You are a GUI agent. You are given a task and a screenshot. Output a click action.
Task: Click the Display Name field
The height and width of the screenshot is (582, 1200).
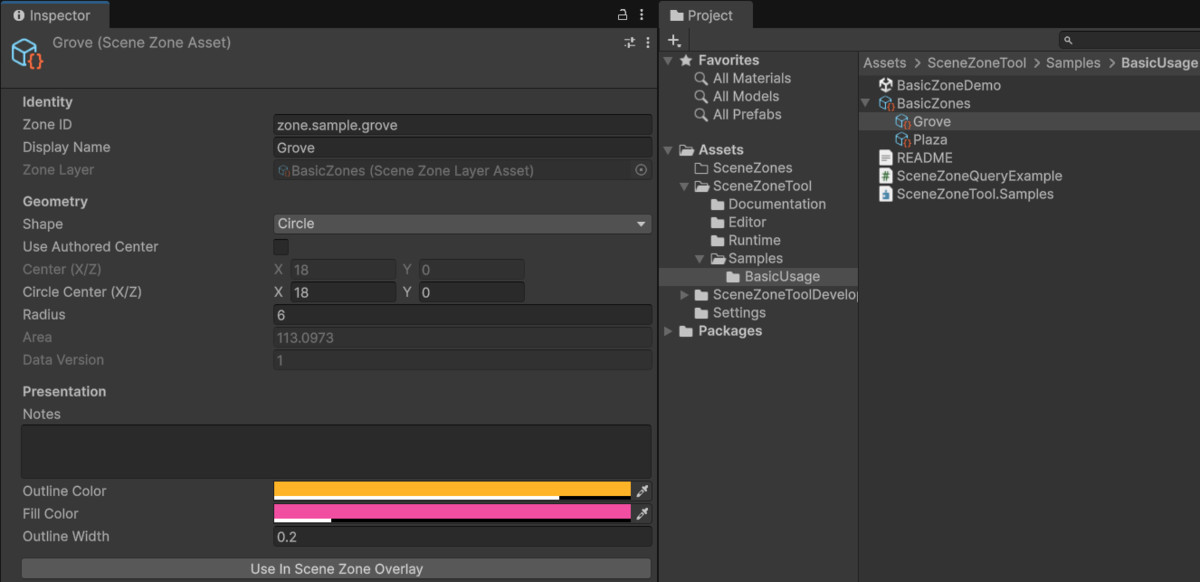pos(463,147)
